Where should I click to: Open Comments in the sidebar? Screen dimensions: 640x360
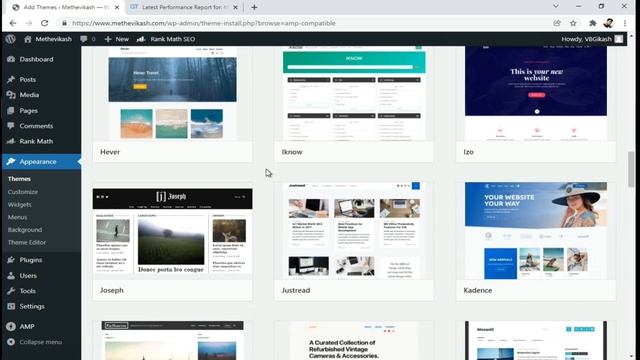click(36, 126)
